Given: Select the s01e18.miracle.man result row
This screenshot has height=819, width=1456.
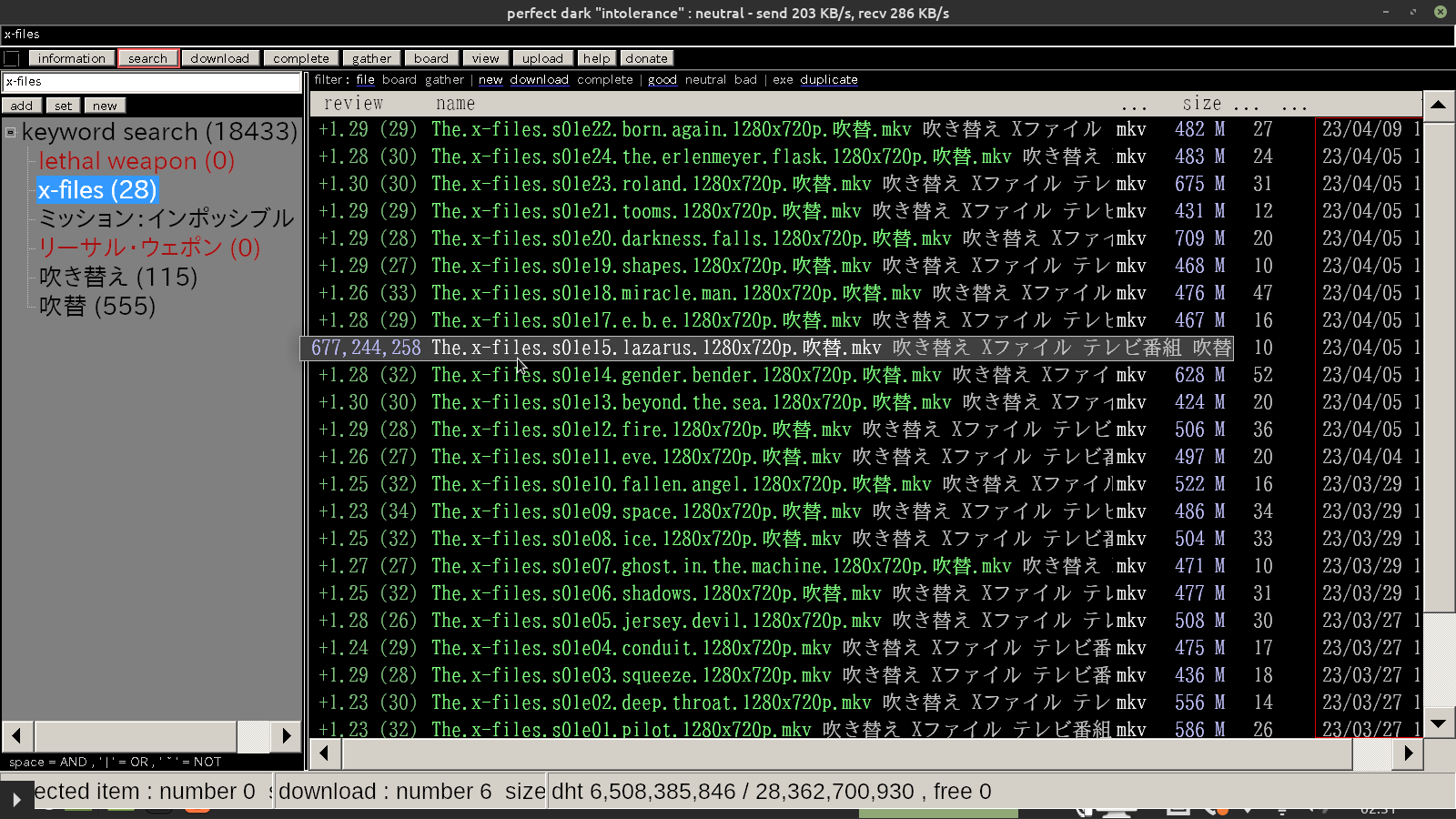Looking at the screenshot, I should coord(865,293).
